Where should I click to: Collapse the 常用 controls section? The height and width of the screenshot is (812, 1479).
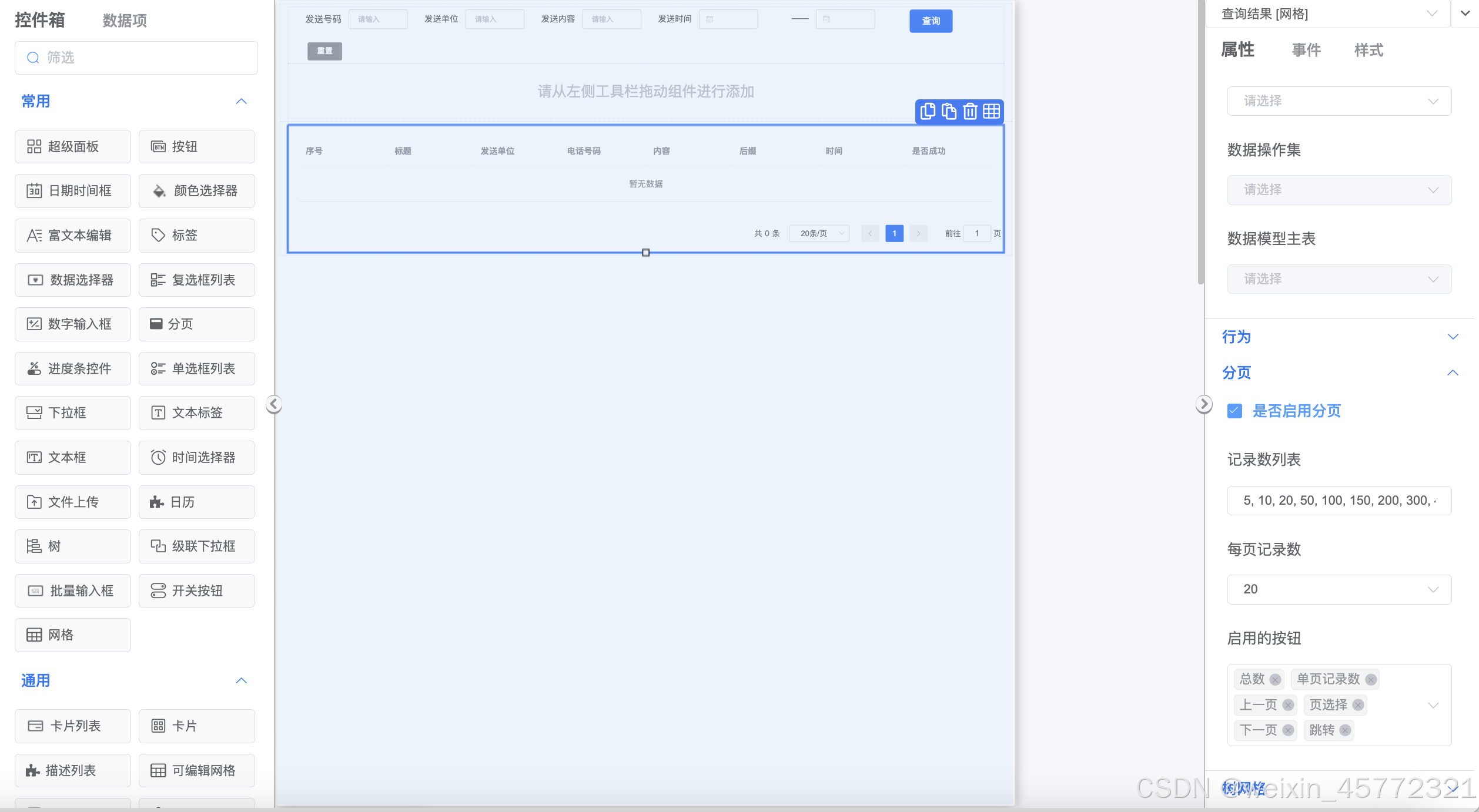click(x=241, y=102)
